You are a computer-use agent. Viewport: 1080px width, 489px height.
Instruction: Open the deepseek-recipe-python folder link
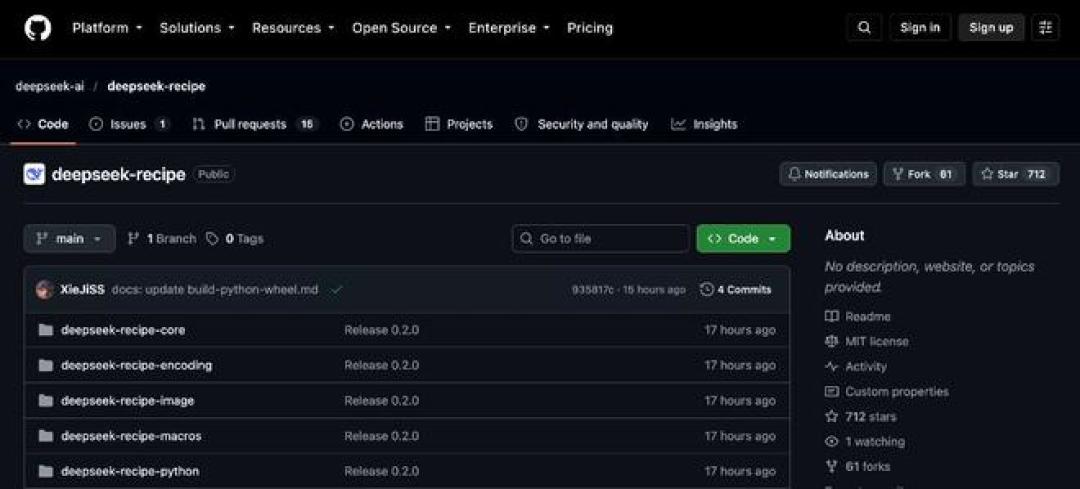click(130, 472)
